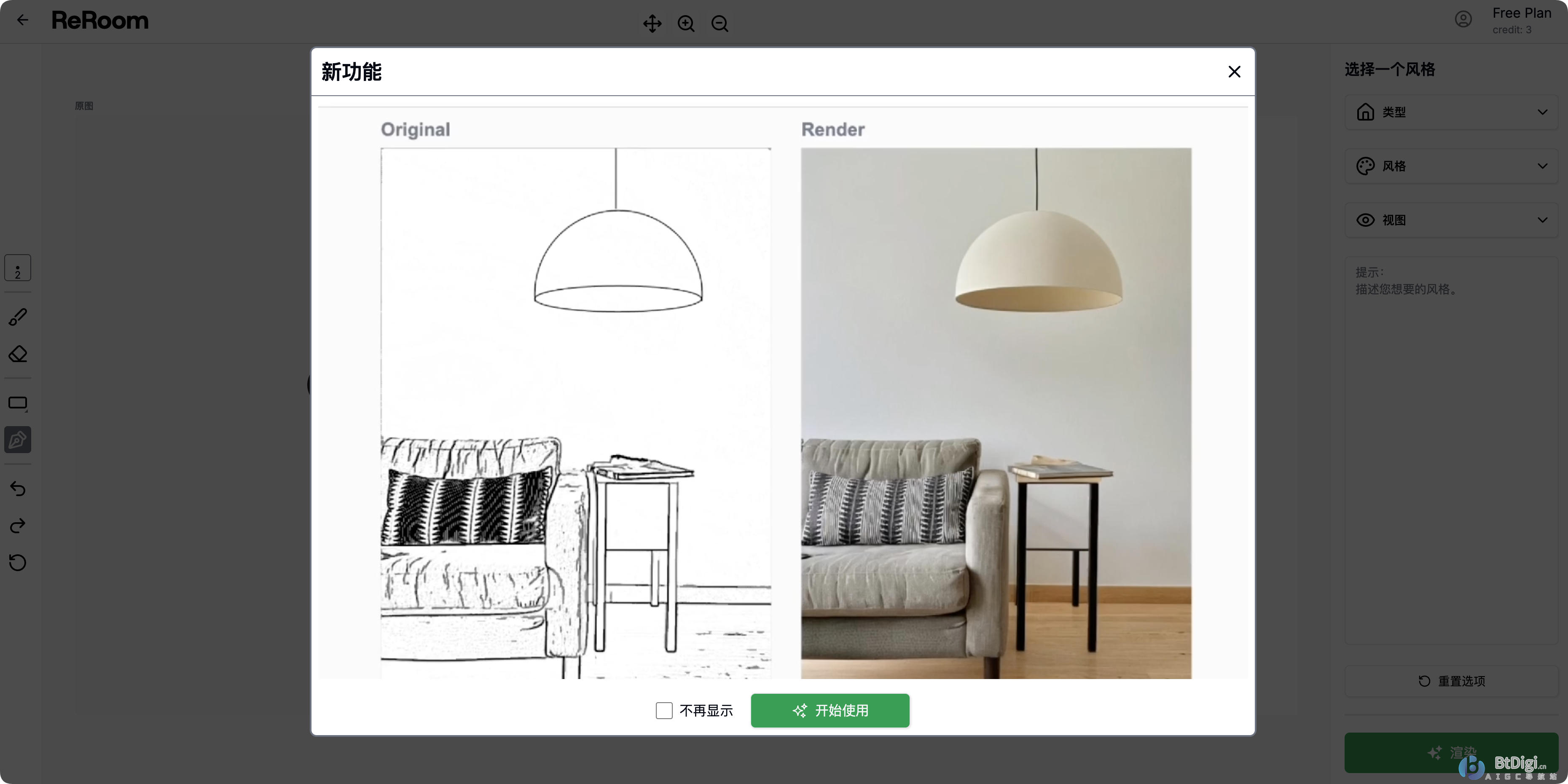Click the 选择一个风格 heading
The height and width of the screenshot is (784, 1568).
pos(1390,70)
